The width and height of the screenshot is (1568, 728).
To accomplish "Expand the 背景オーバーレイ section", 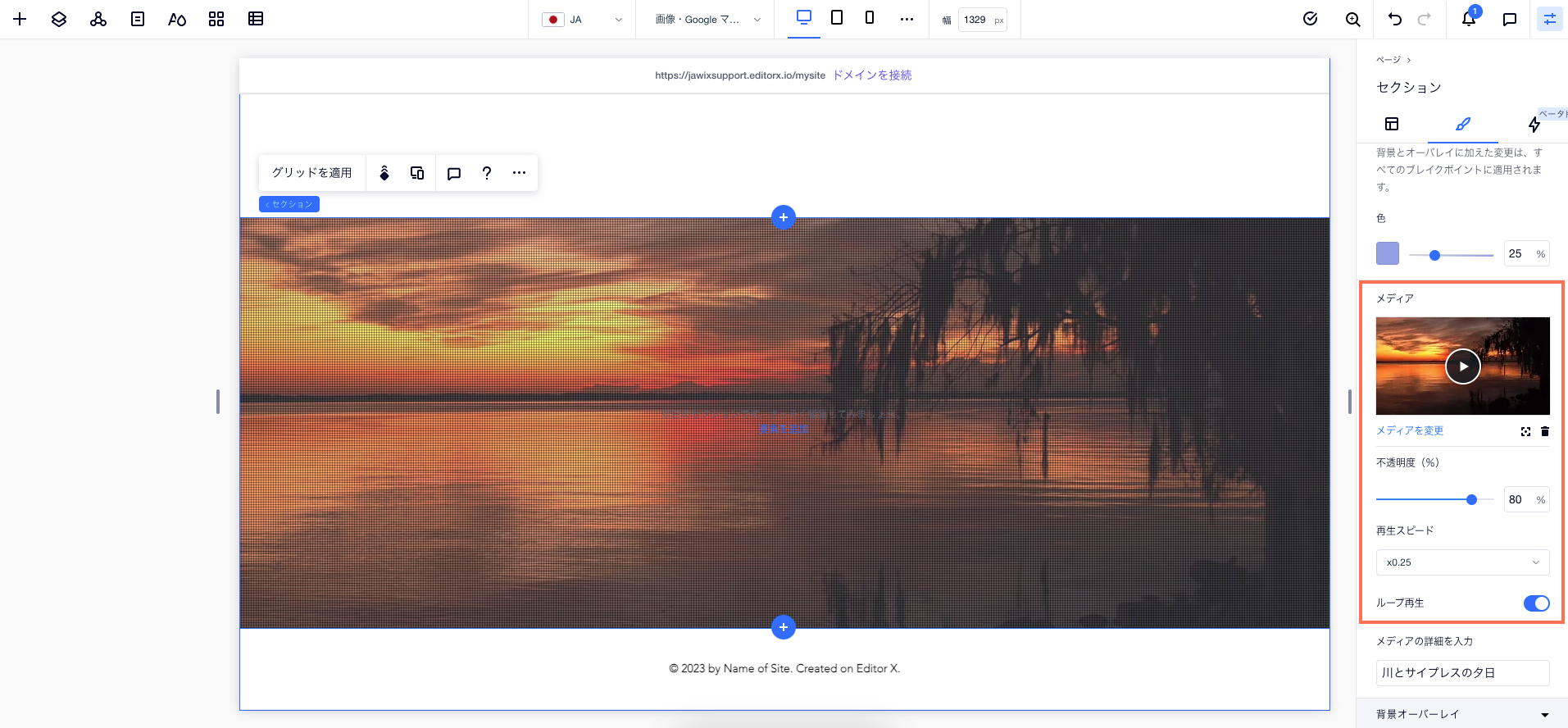I will coord(1463,714).
